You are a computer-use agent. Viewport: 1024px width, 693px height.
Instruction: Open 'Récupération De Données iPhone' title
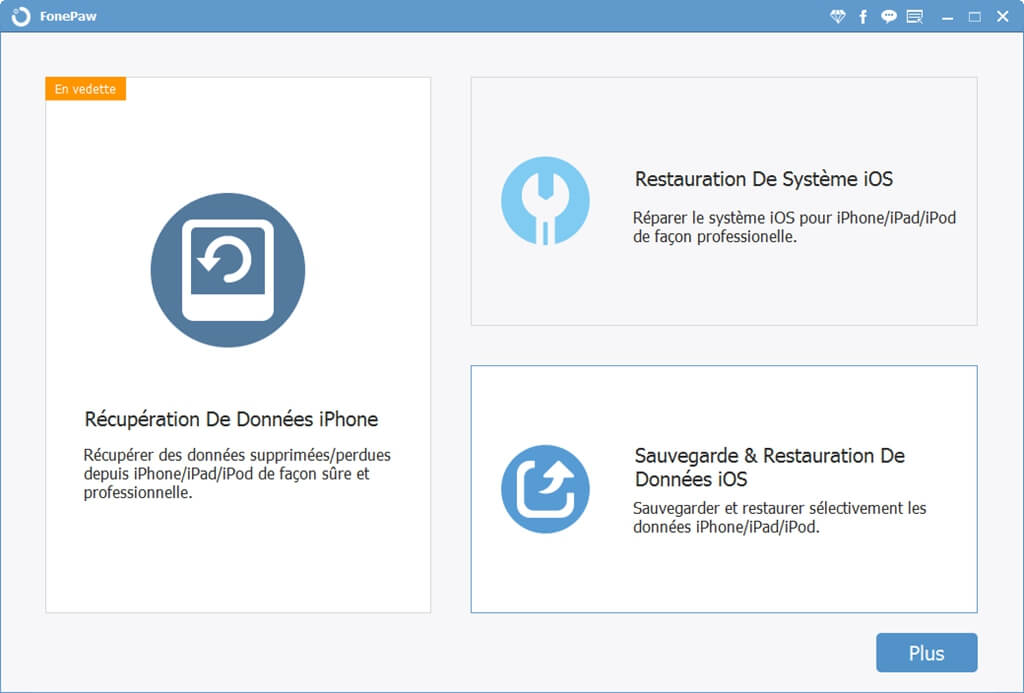click(x=231, y=419)
